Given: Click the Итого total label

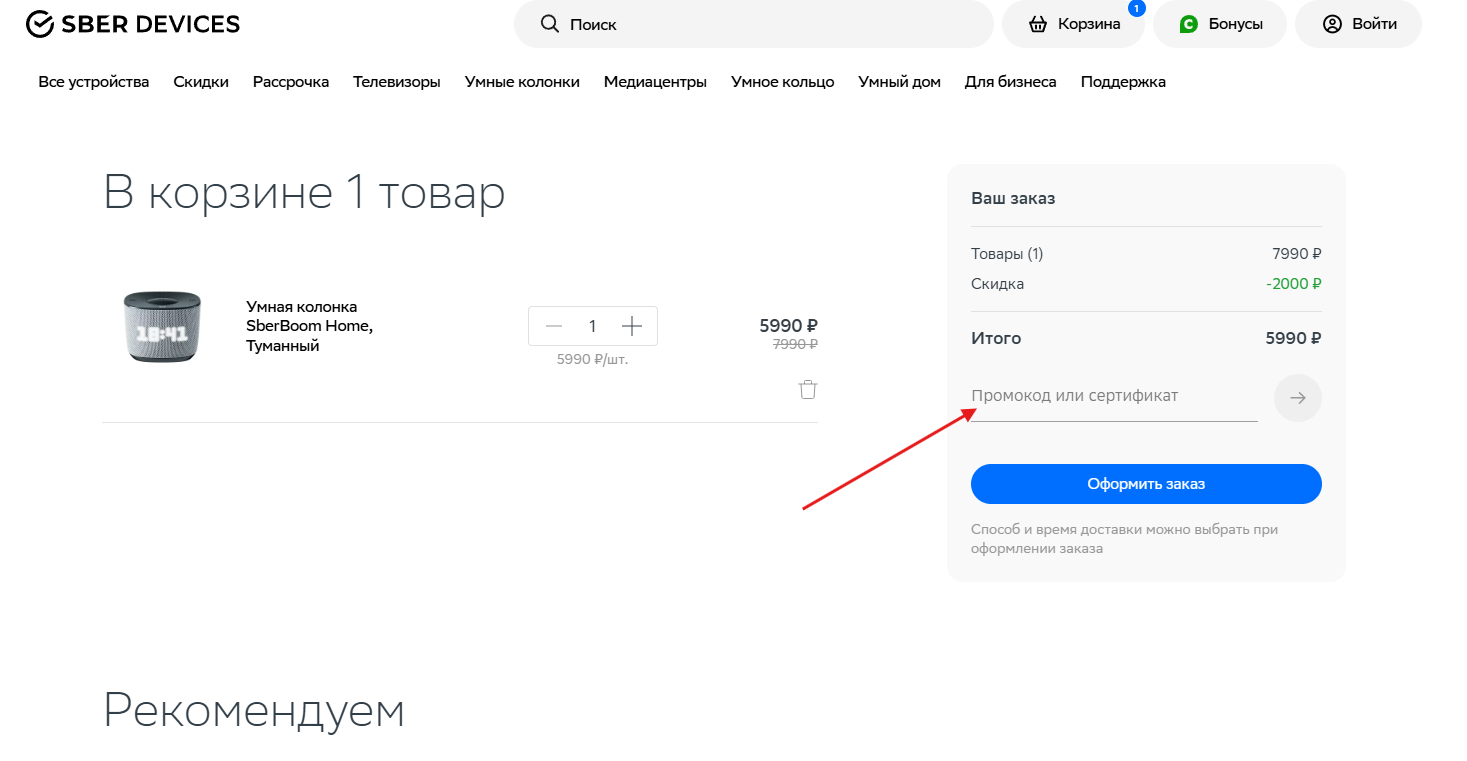Looking at the screenshot, I should pos(996,338).
